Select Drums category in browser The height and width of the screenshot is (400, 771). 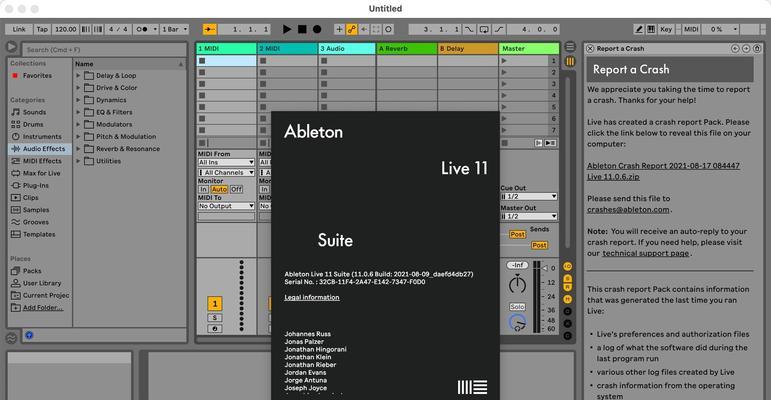click(33, 124)
